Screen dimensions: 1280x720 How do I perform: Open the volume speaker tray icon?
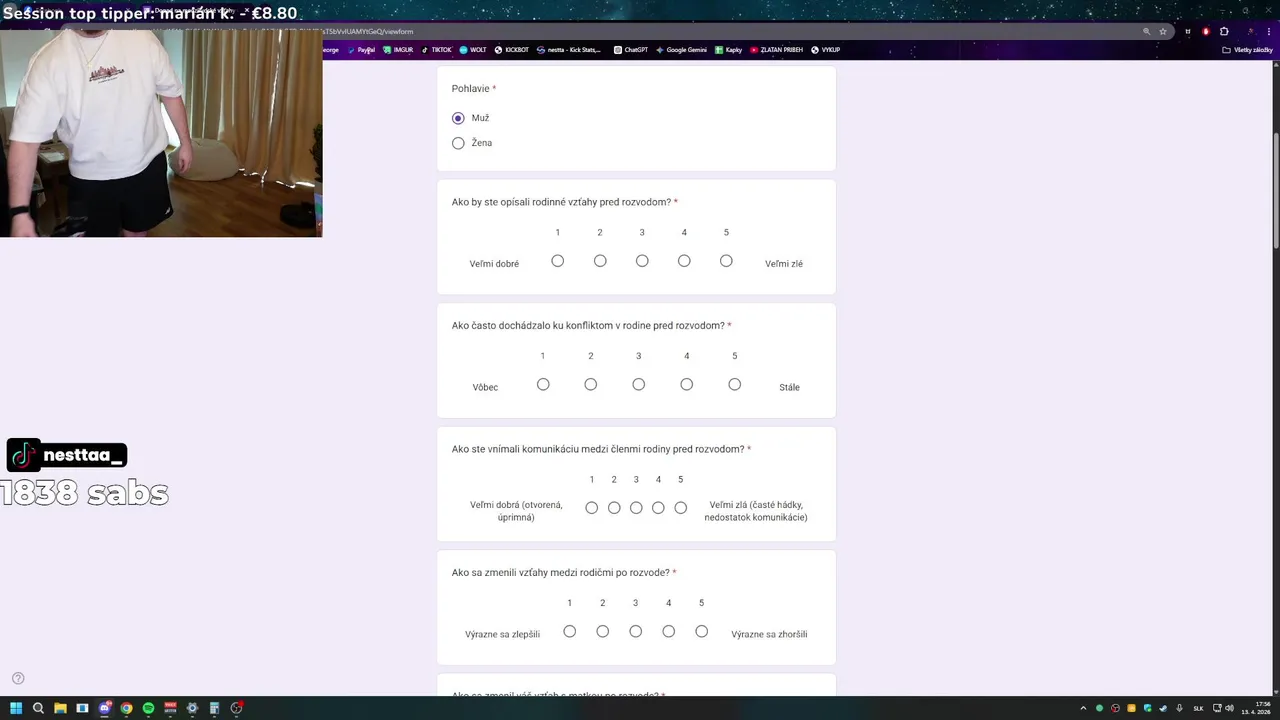[1229, 708]
